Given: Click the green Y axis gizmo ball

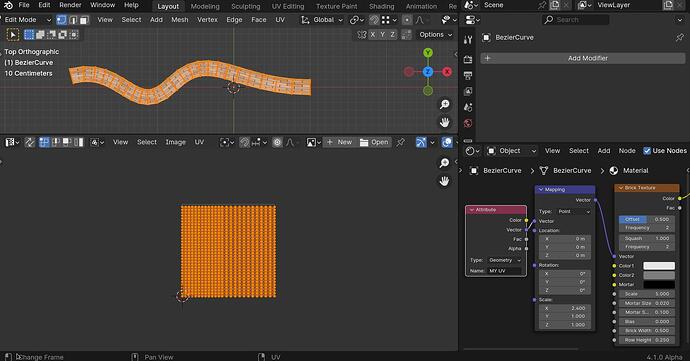Looking at the screenshot, I should tap(428, 53).
